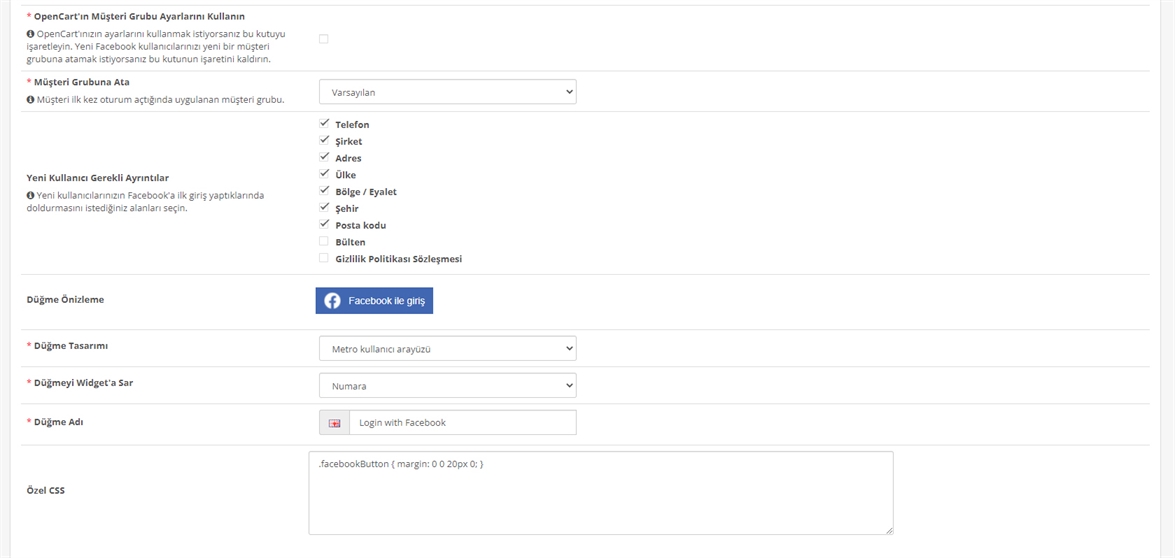
Task: Click info icon under Müşteri Grubuna Ata
Action: tap(31, 100)
